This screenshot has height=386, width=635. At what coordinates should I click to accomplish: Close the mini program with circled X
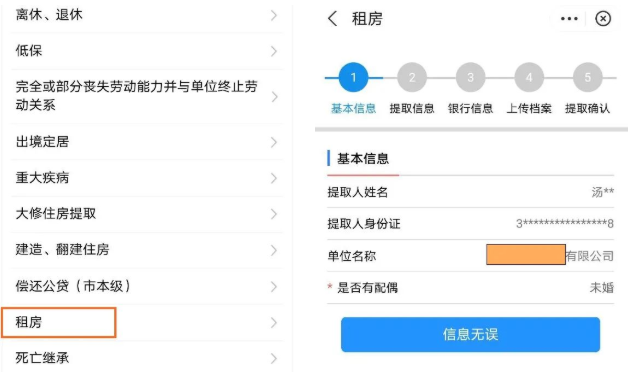[x=603, y=19]
